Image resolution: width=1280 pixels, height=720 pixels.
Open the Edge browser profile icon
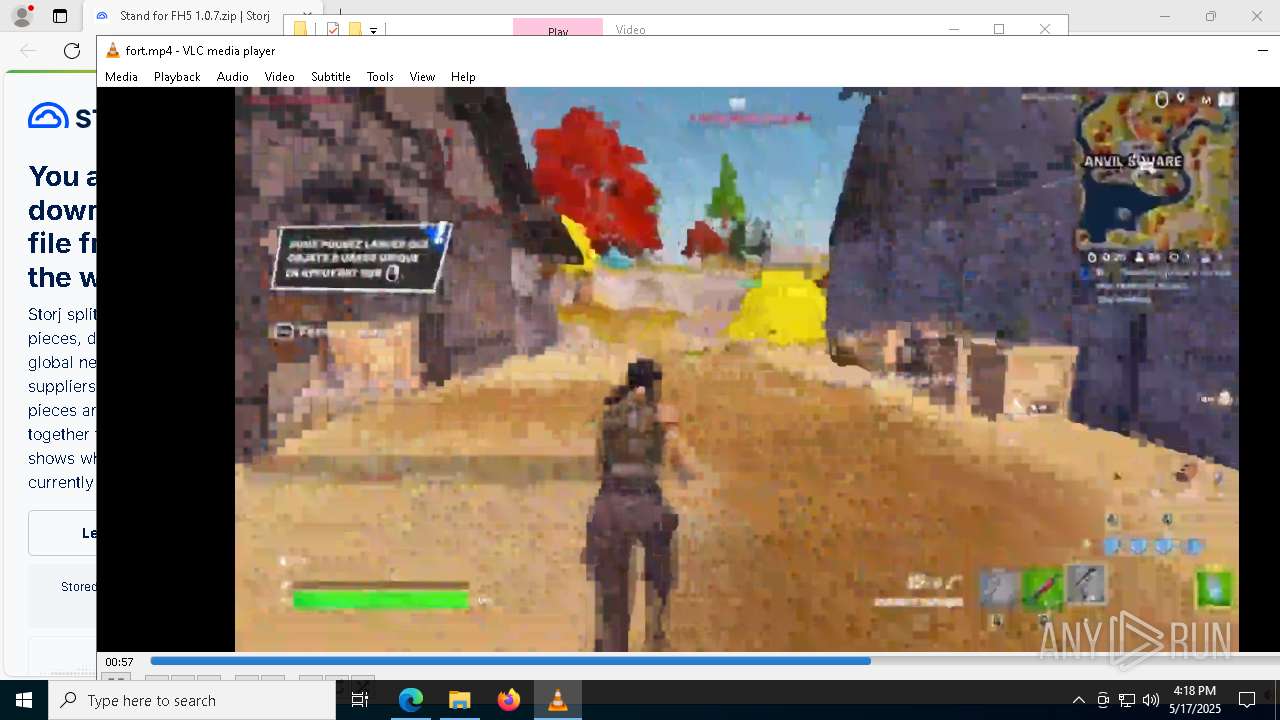click(x=21, y=16)
